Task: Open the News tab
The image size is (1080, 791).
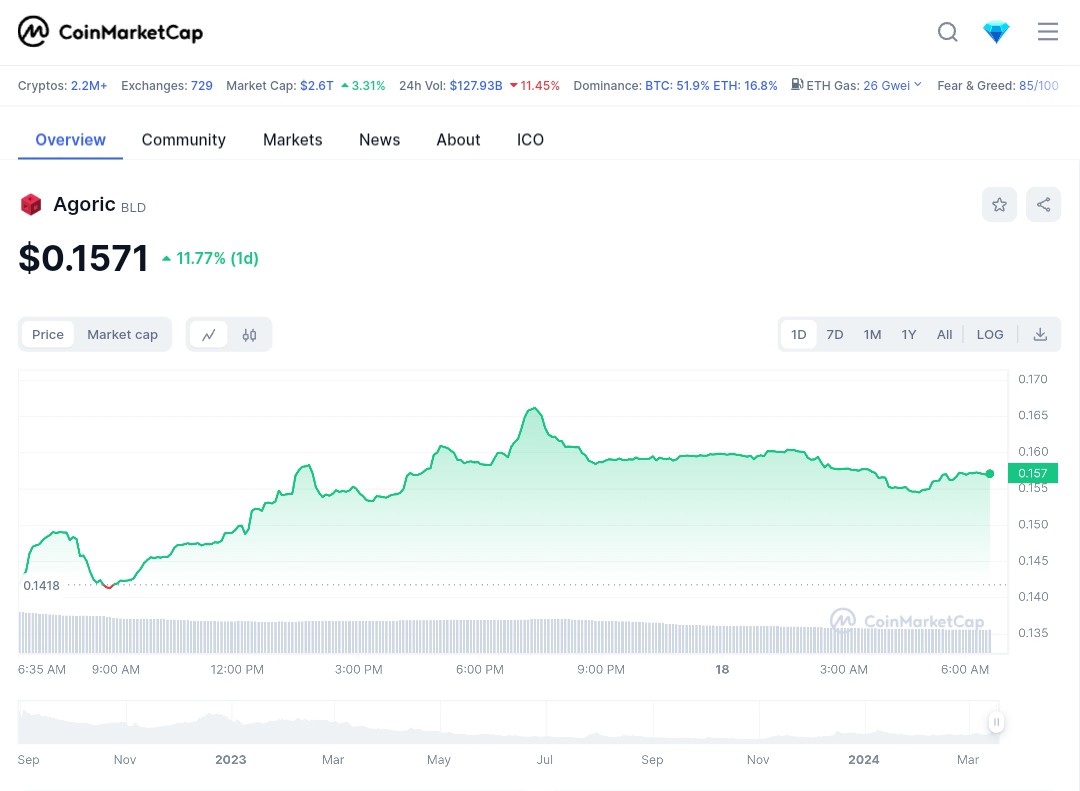Action: point(380,140)
